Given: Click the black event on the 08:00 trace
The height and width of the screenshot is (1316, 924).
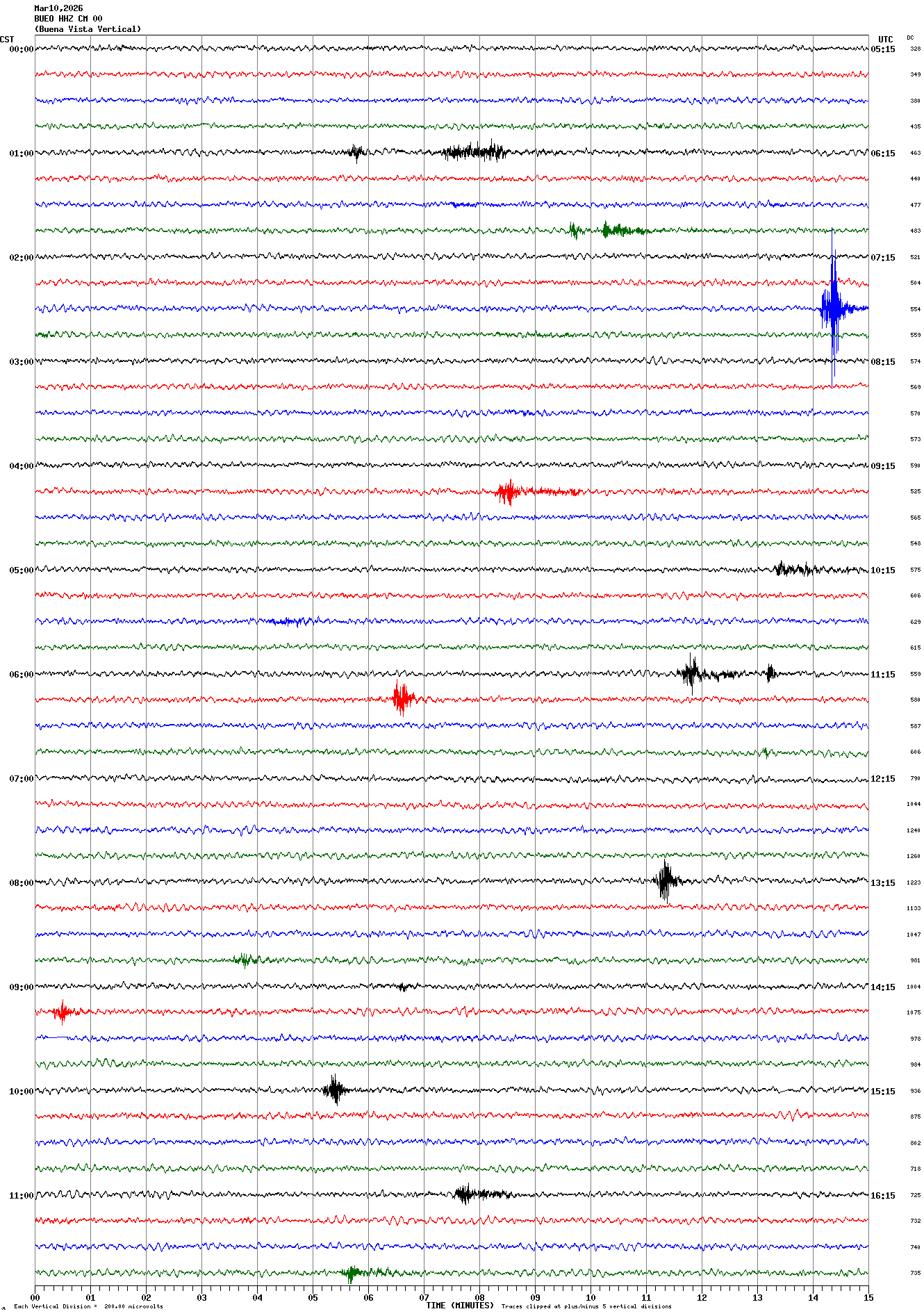Looking at the screenshot, I should [666, 881].
